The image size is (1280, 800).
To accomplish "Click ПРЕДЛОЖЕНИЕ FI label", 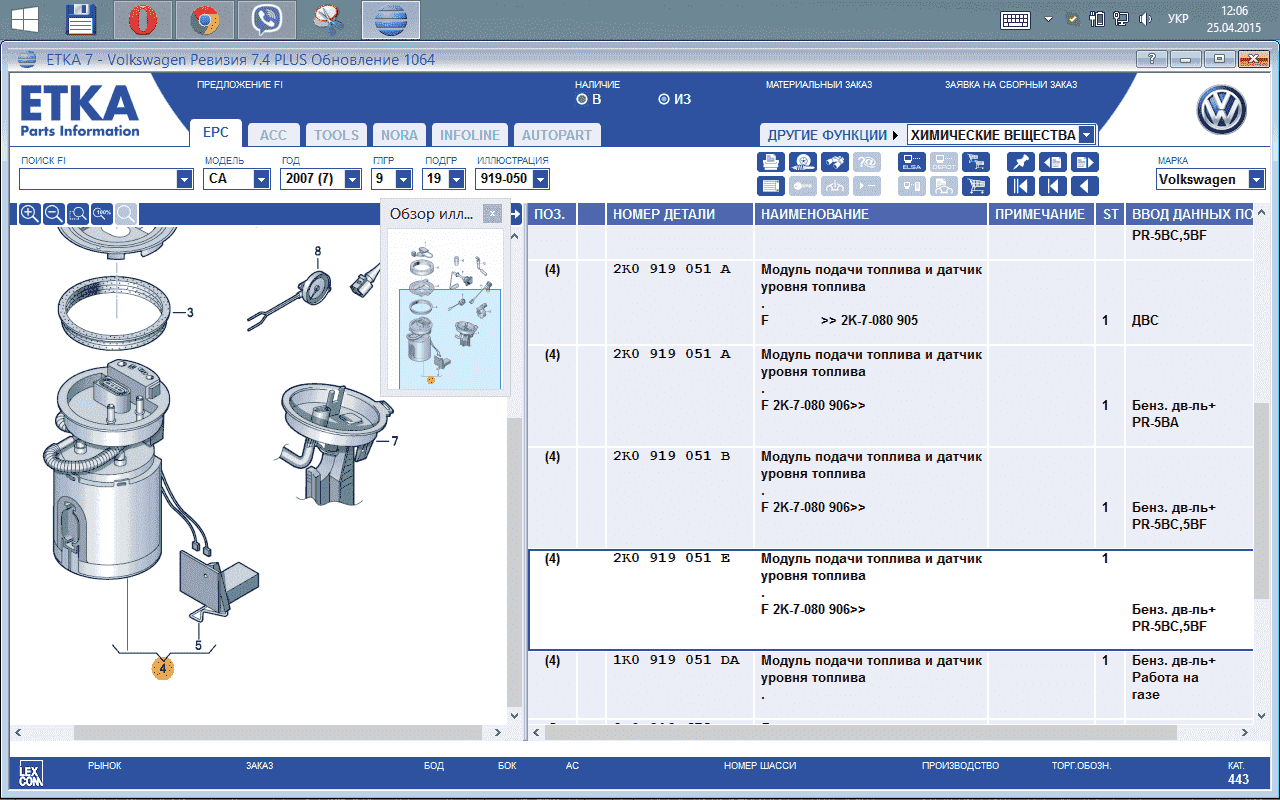I will 239,85.
